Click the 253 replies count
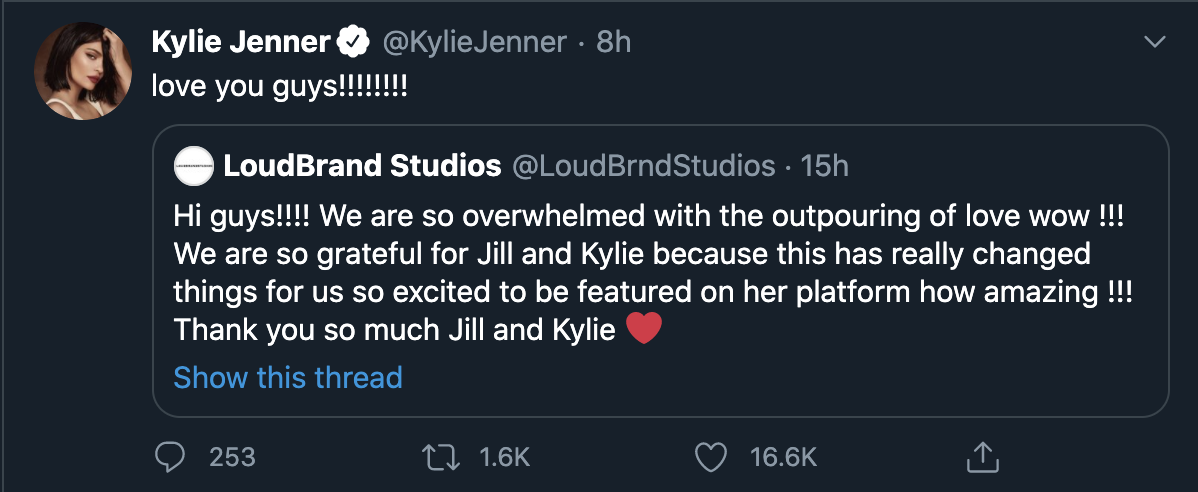Screen dimensions: 1198x492 tap(233, 457)
